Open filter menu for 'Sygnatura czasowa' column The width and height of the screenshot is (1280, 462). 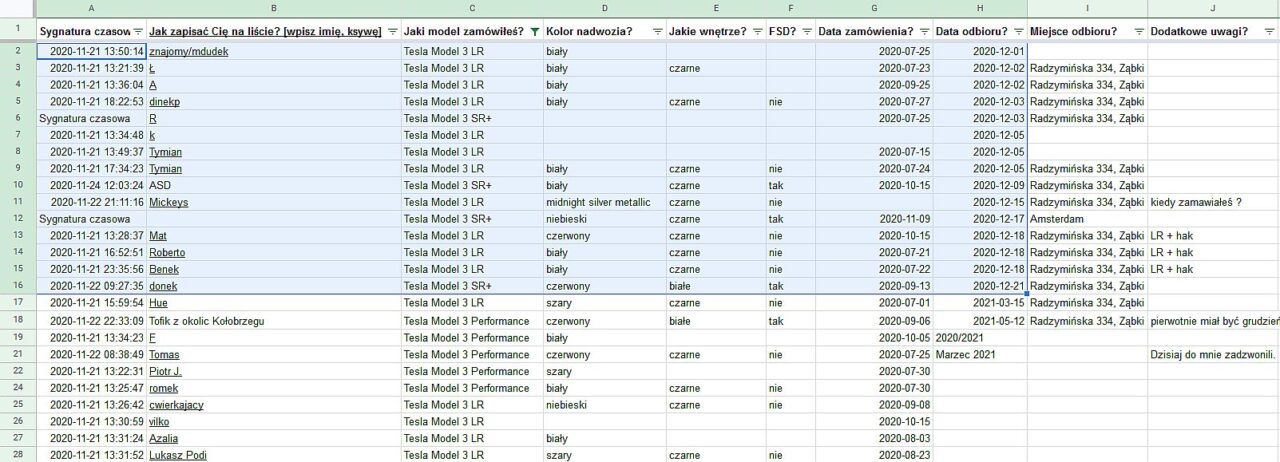(x=139, y=32)
